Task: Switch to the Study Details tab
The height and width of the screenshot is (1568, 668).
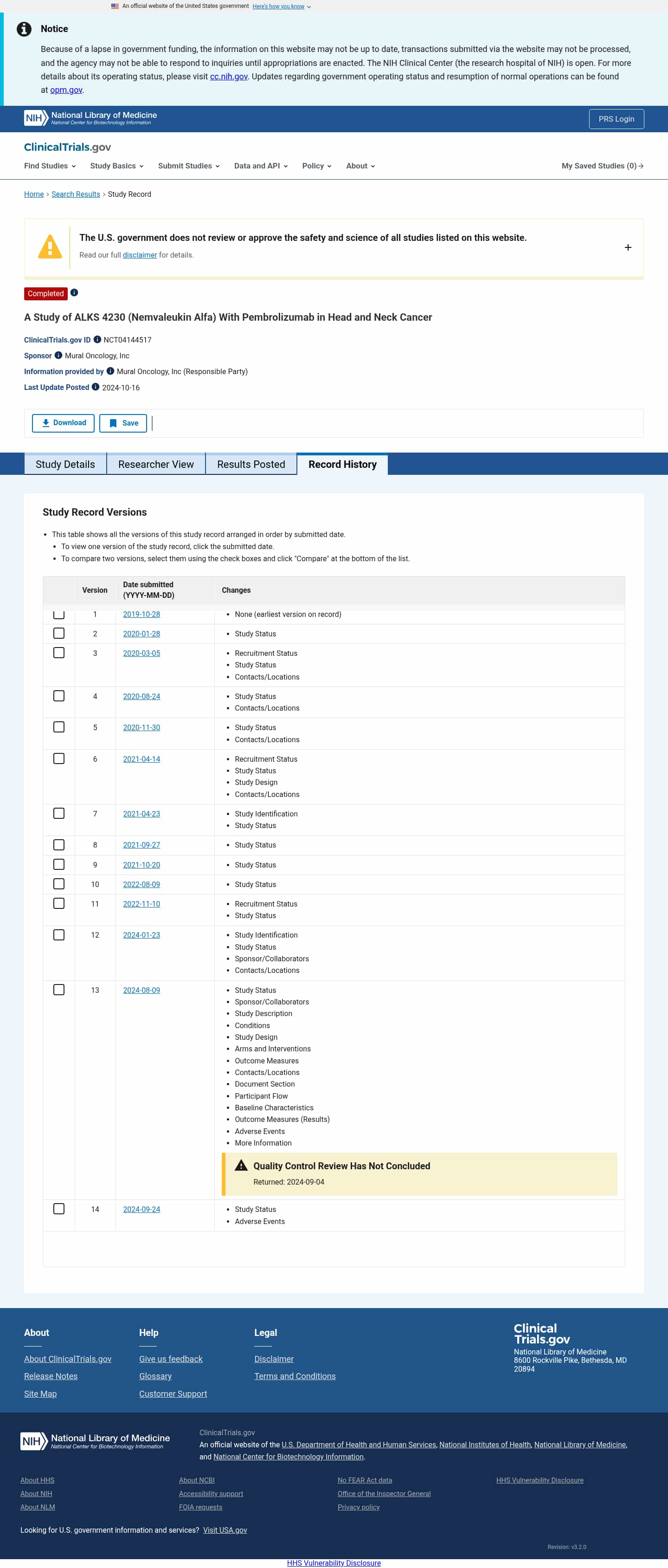Action: tap(65, 465)
